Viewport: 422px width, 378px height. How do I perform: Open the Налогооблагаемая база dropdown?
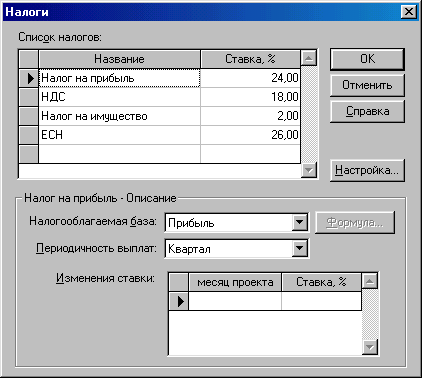(x=299, y=222)
